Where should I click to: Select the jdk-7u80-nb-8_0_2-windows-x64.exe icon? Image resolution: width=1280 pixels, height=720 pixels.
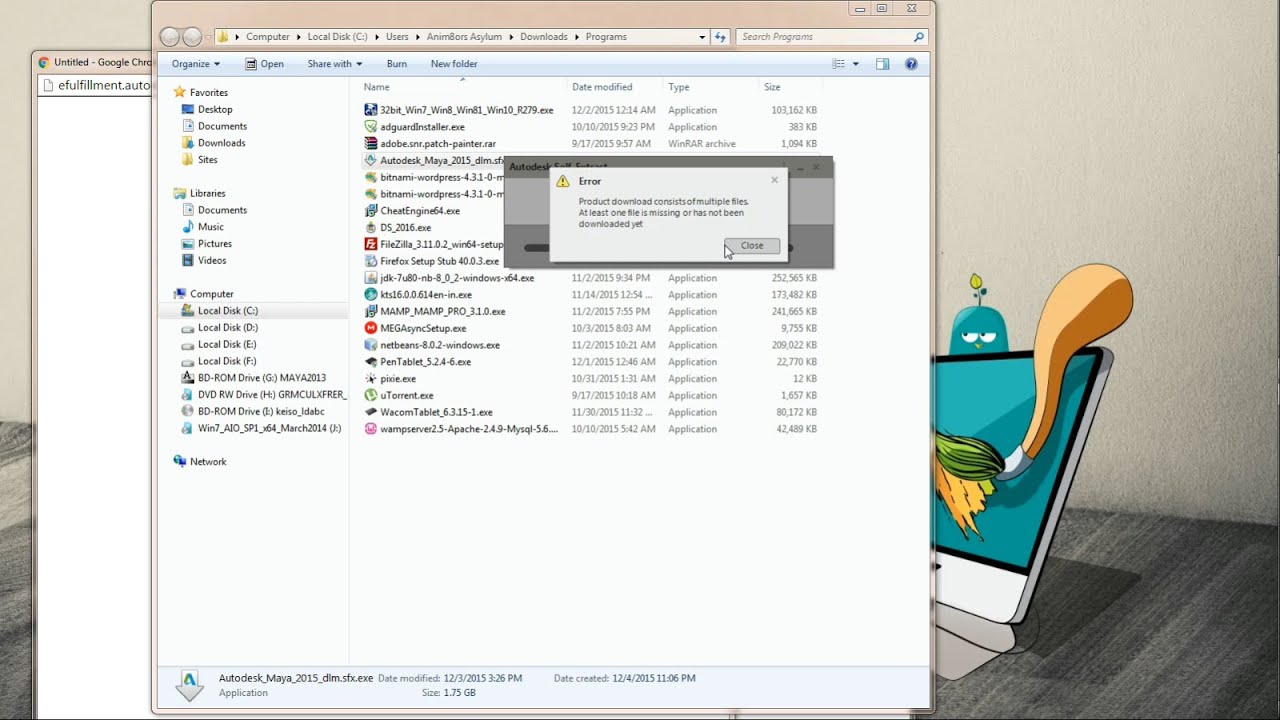click(371, 278)
